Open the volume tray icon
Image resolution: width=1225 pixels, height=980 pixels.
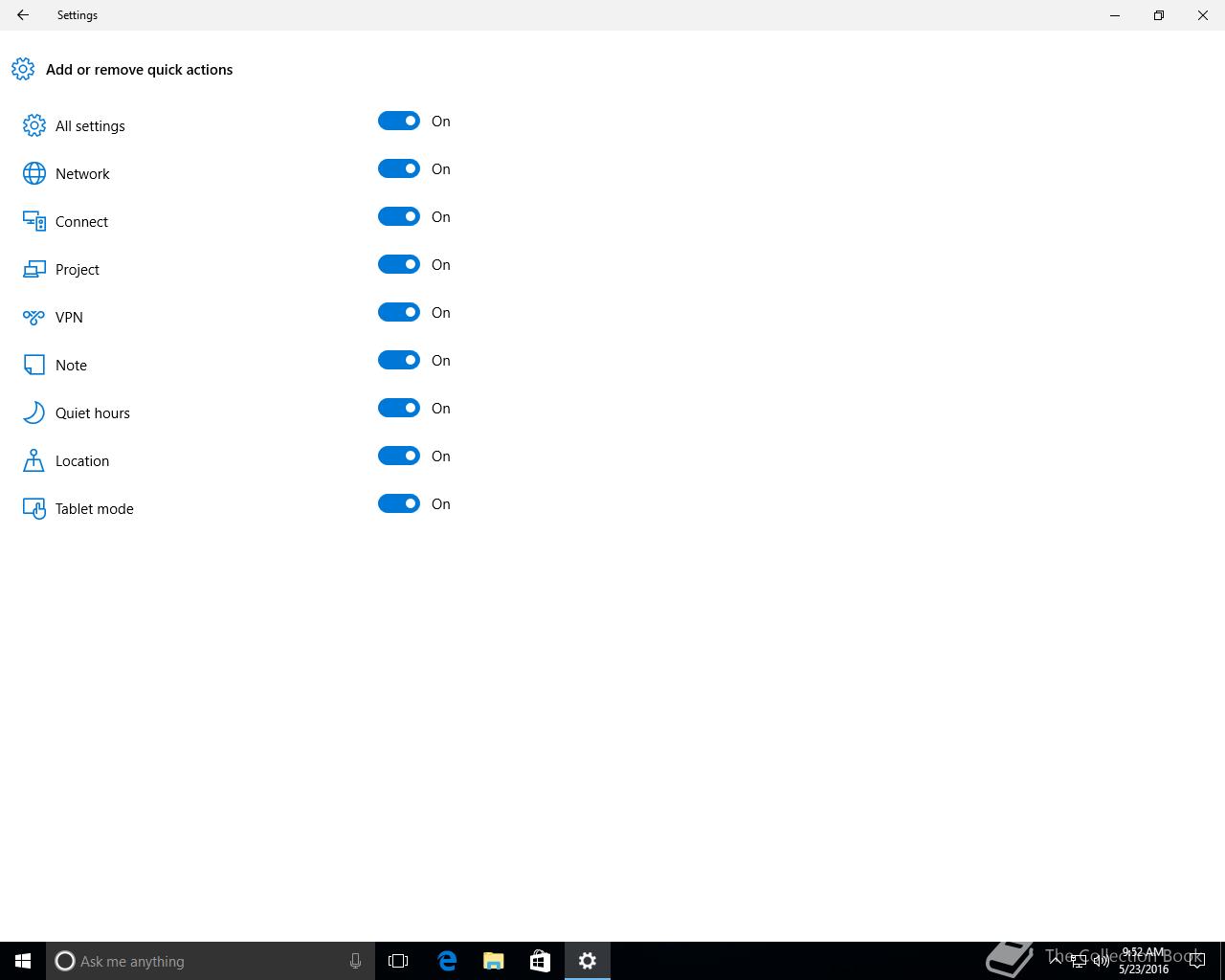1102,961
